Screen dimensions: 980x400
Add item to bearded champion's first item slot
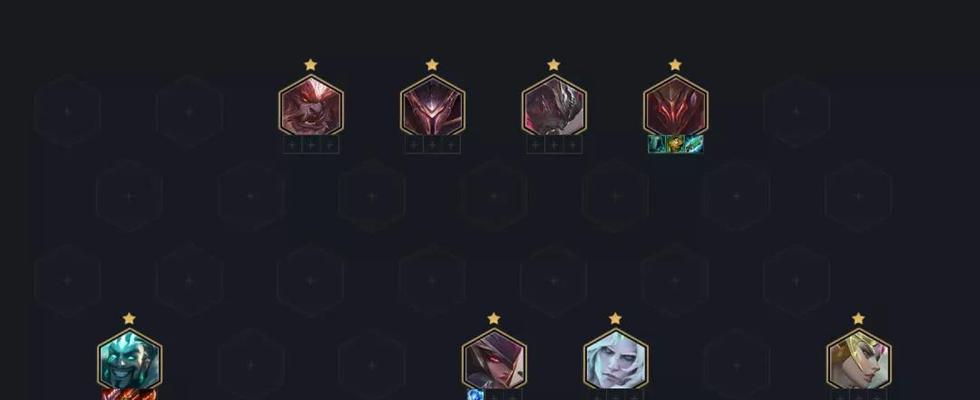tap(292, 145)
